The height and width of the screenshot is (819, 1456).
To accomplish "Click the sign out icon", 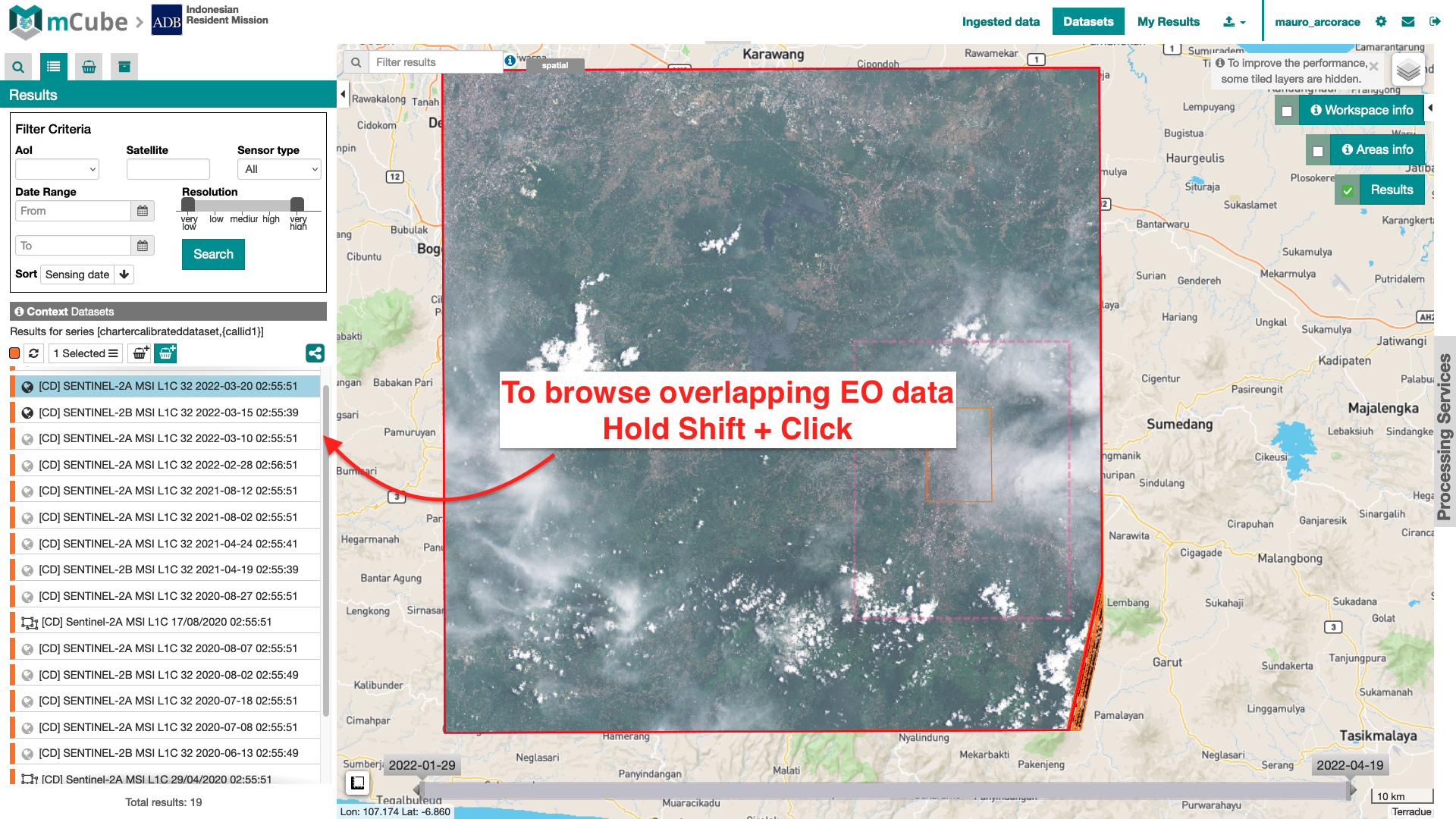I will coord(1435,22).
